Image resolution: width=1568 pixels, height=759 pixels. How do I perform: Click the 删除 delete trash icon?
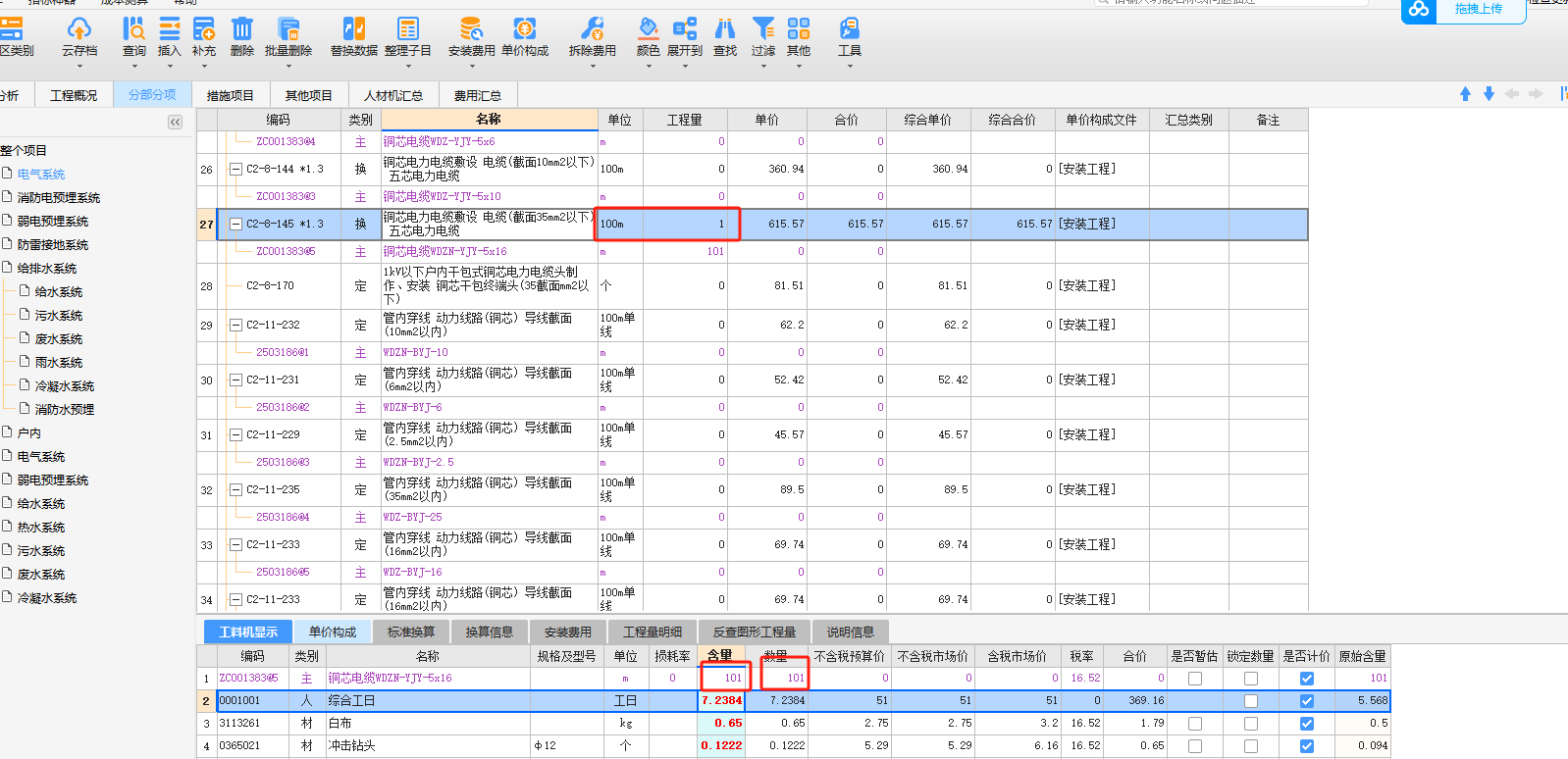(241, 28)
